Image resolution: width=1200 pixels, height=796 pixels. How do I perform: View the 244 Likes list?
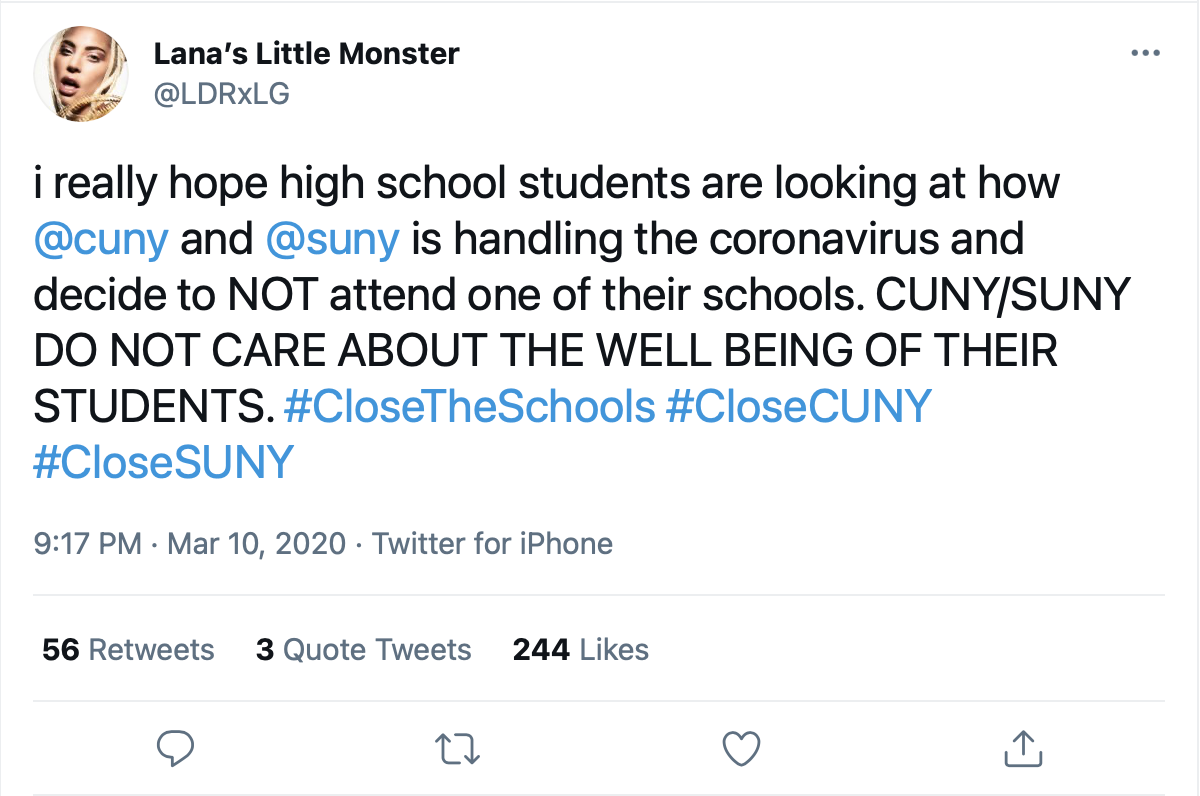[x=580, y=650]
